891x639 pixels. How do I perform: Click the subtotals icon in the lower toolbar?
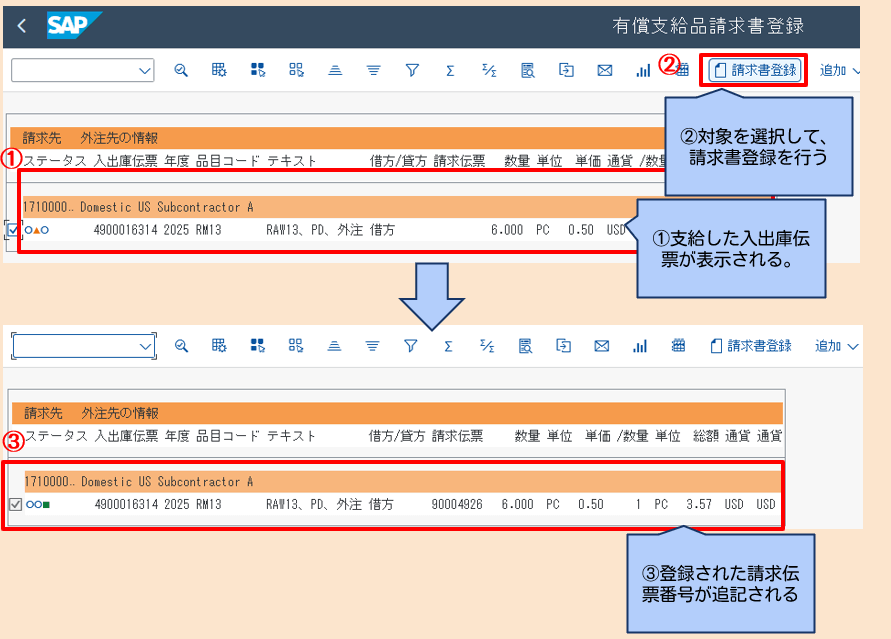click(x=487, y=345)
